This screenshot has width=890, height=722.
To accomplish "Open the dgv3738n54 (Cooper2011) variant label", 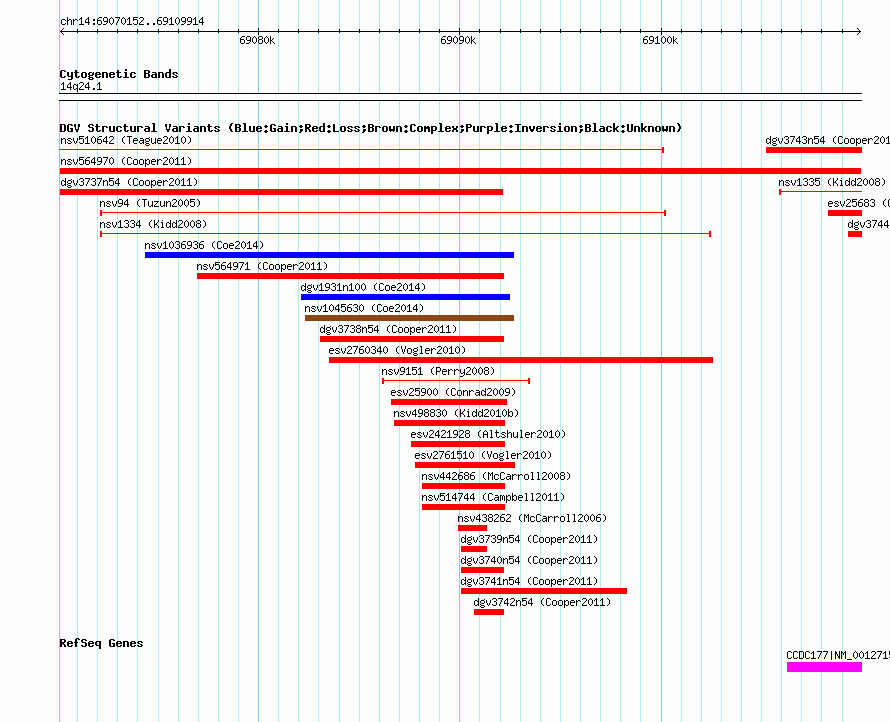I will click(388, 329).
